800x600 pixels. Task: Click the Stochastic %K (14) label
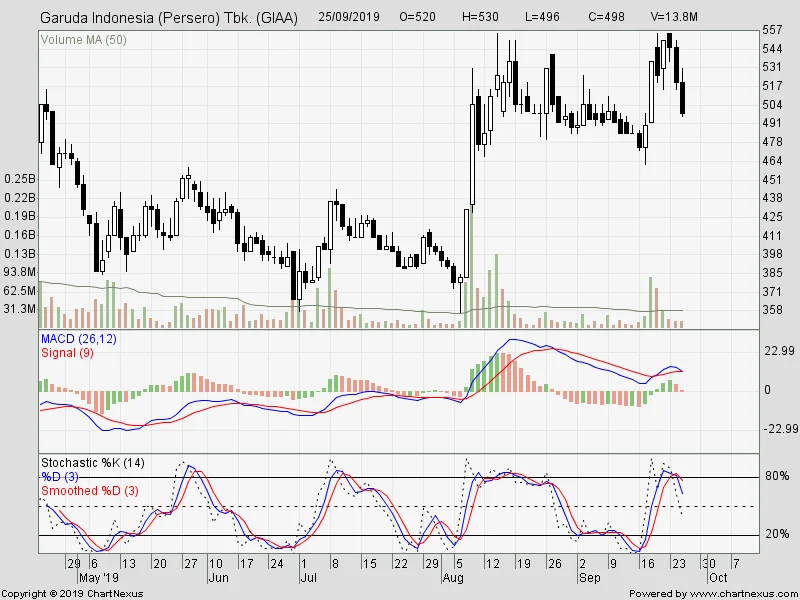(93, 463)
